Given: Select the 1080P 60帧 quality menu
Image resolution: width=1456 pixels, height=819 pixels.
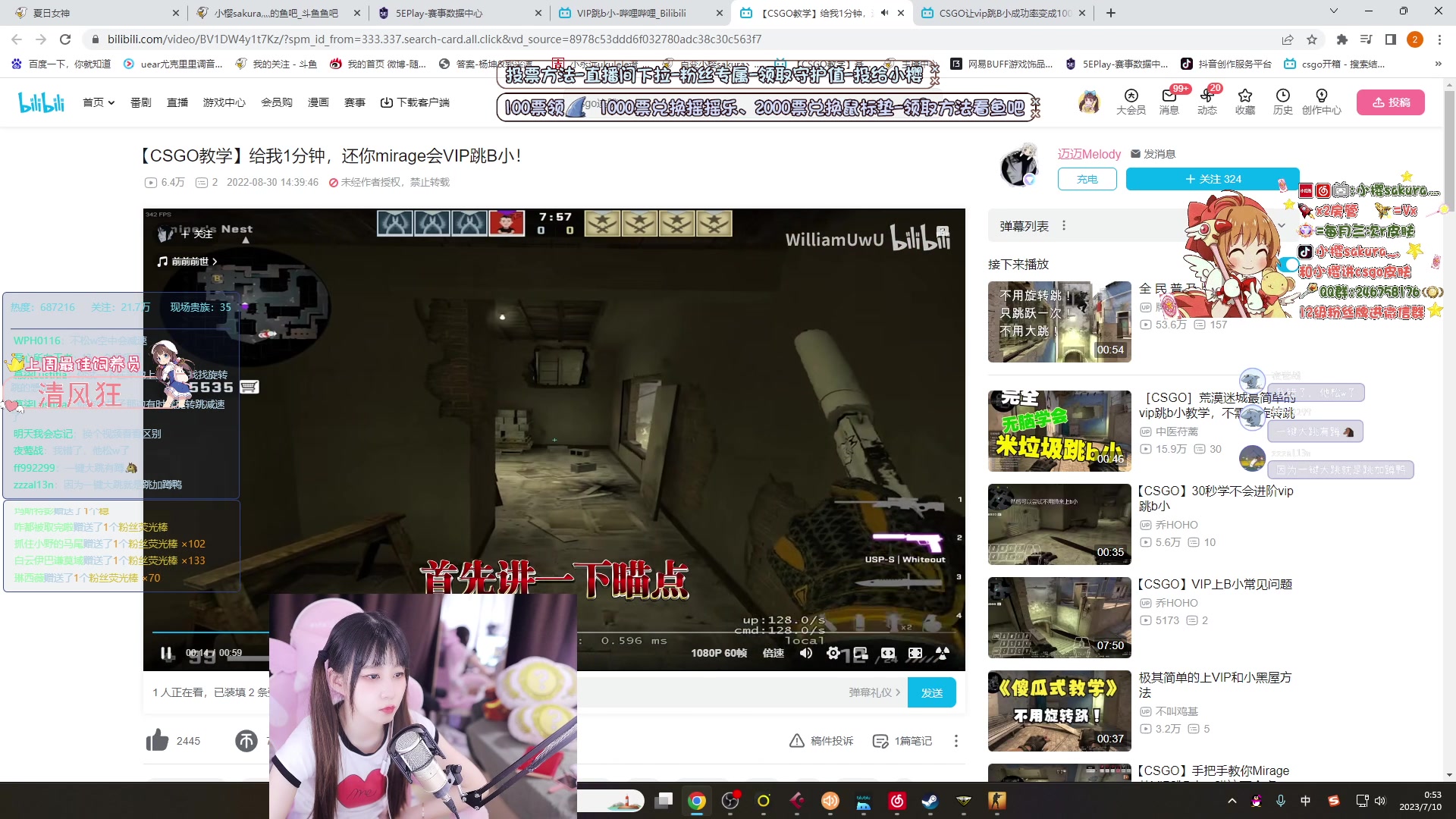Looking at the screenshot, I should coord(719,653).
